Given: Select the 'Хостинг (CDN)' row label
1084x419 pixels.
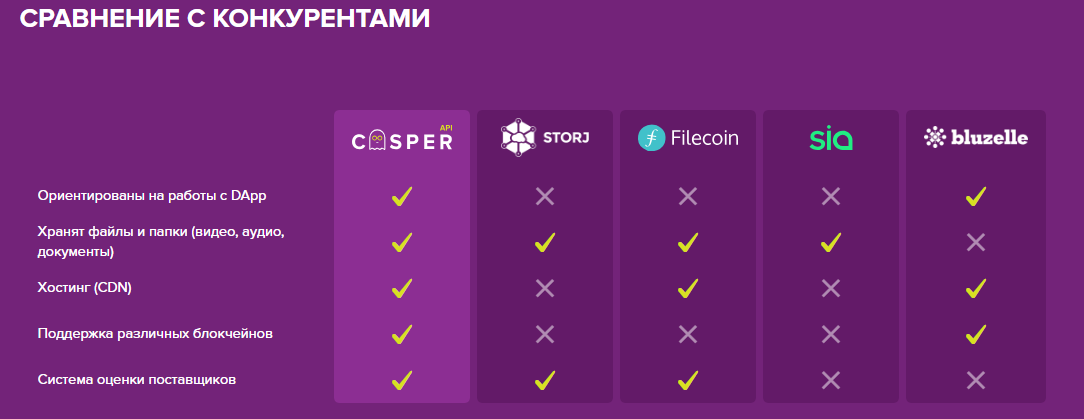Looking at the screenshot, I should coord(84,288).
